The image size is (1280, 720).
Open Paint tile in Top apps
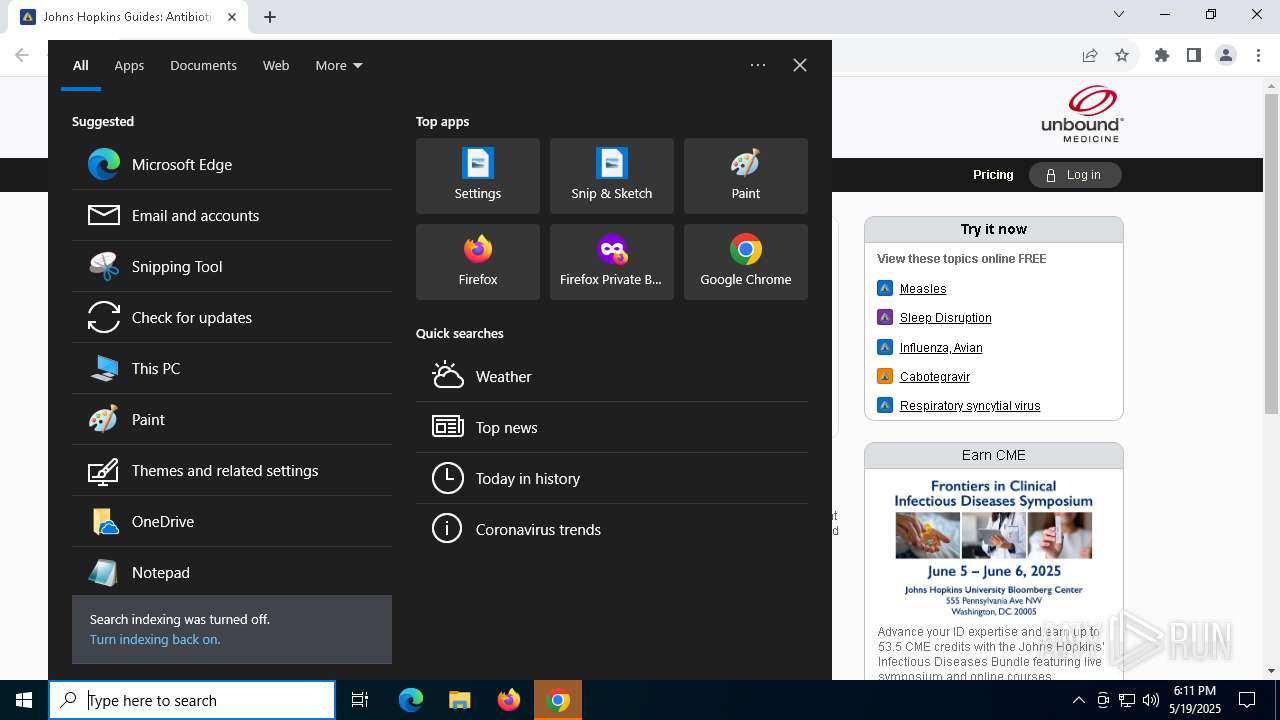coord(746,176)
